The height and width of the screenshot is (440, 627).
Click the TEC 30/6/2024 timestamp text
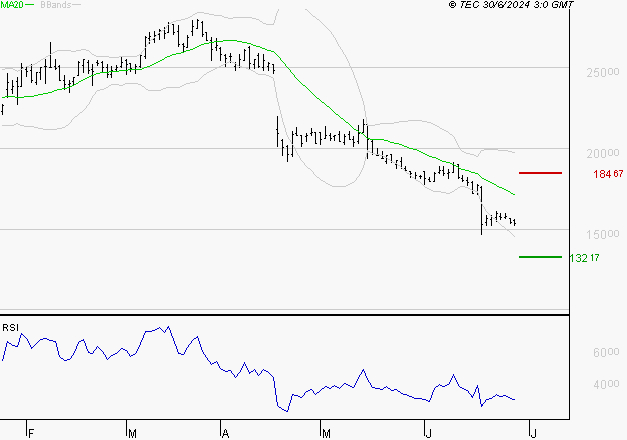[x=511, y=4]
